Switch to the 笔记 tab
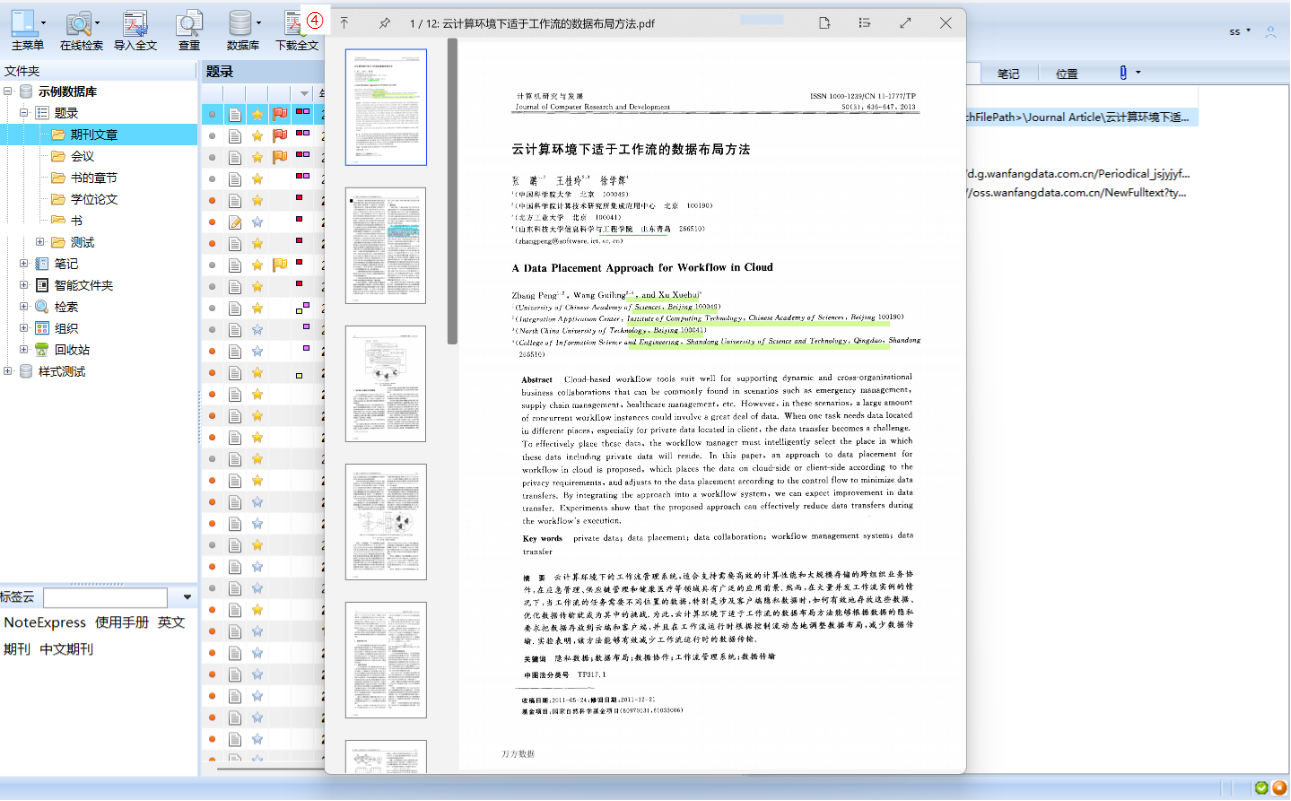Image resolution: width=1291 pixels, height=801 pixels. pyautogui.click(x=1007, y=73)
